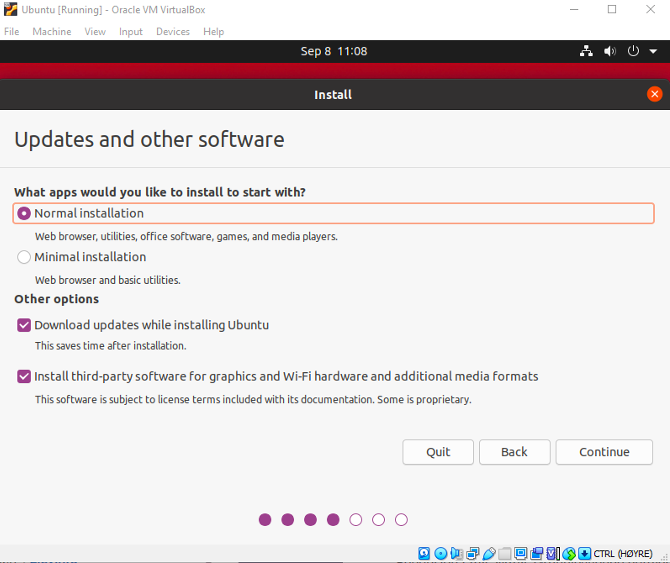
Task: Open the Devices menu
Action: pos(173,32)
